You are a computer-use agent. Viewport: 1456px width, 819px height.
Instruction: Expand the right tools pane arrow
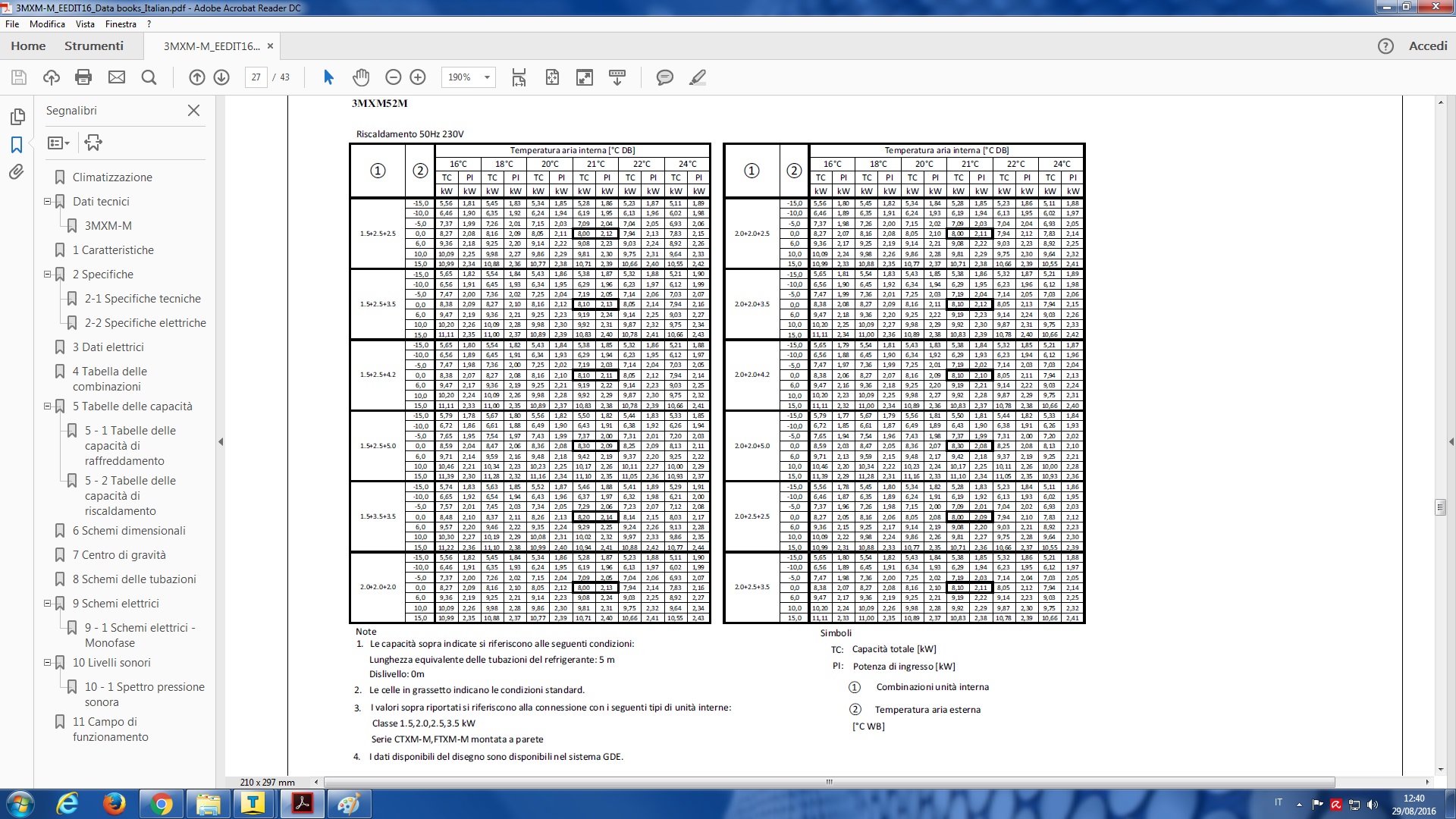(x=1451, y=441)
